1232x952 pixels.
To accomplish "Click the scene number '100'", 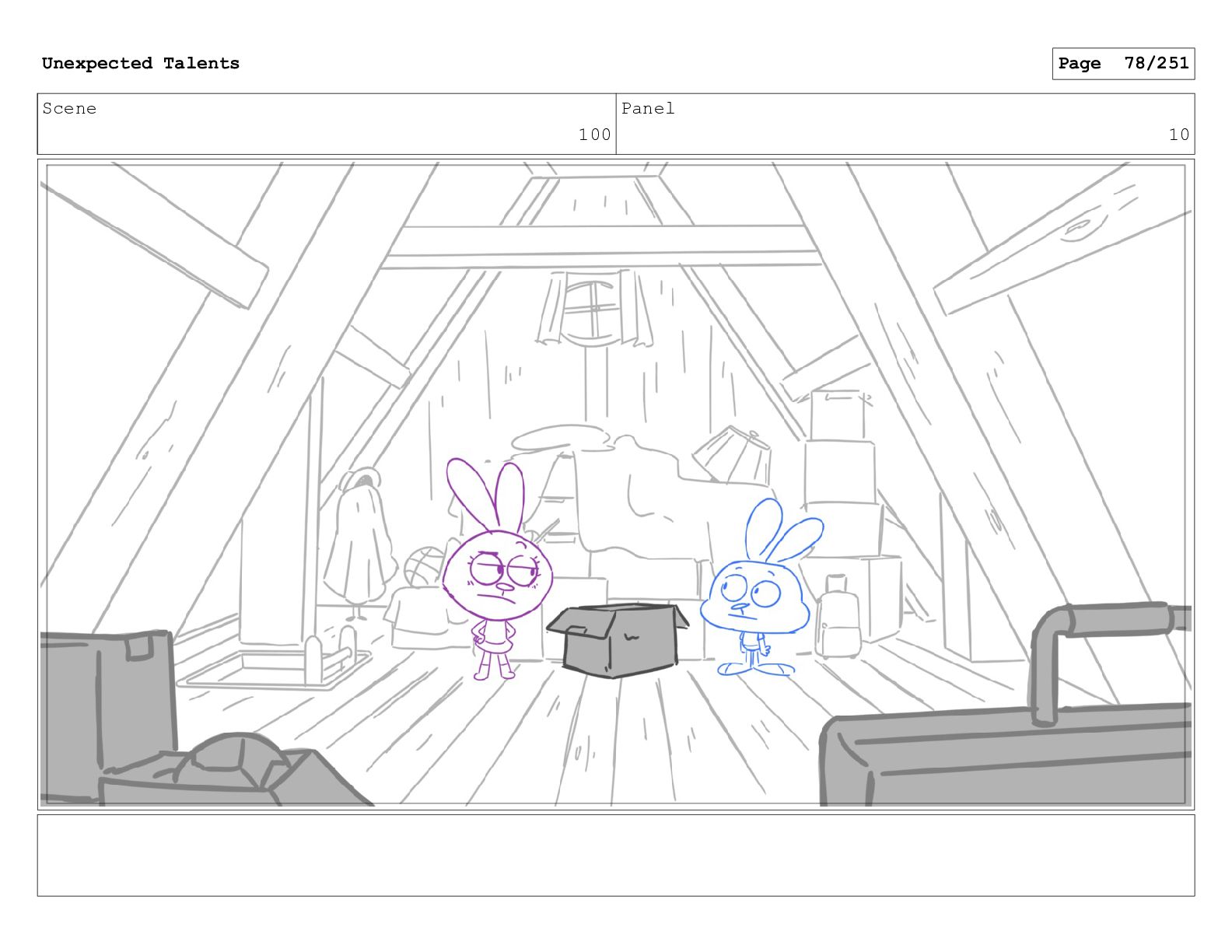I will 594,135.
